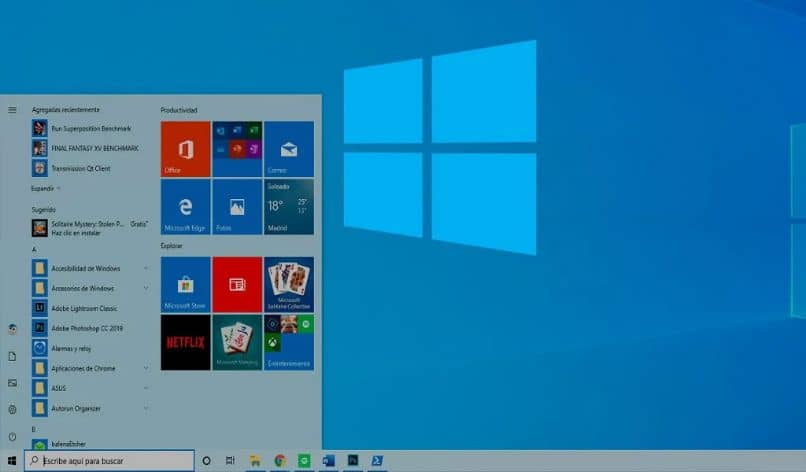Open the Microsoft Mahjong tile

pyautogui.click(x=237, y=342)
